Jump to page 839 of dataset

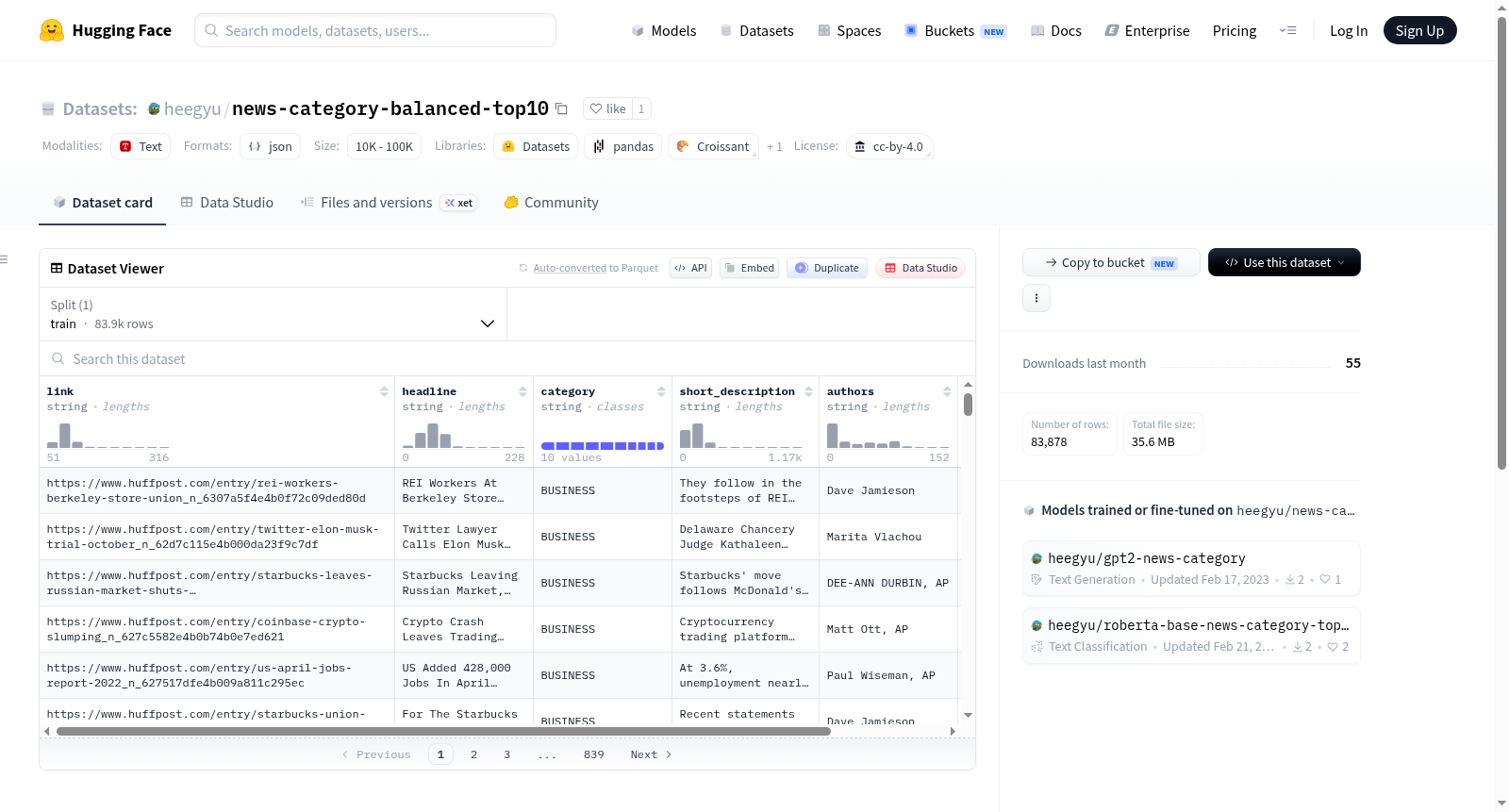(x=593, y=754)
